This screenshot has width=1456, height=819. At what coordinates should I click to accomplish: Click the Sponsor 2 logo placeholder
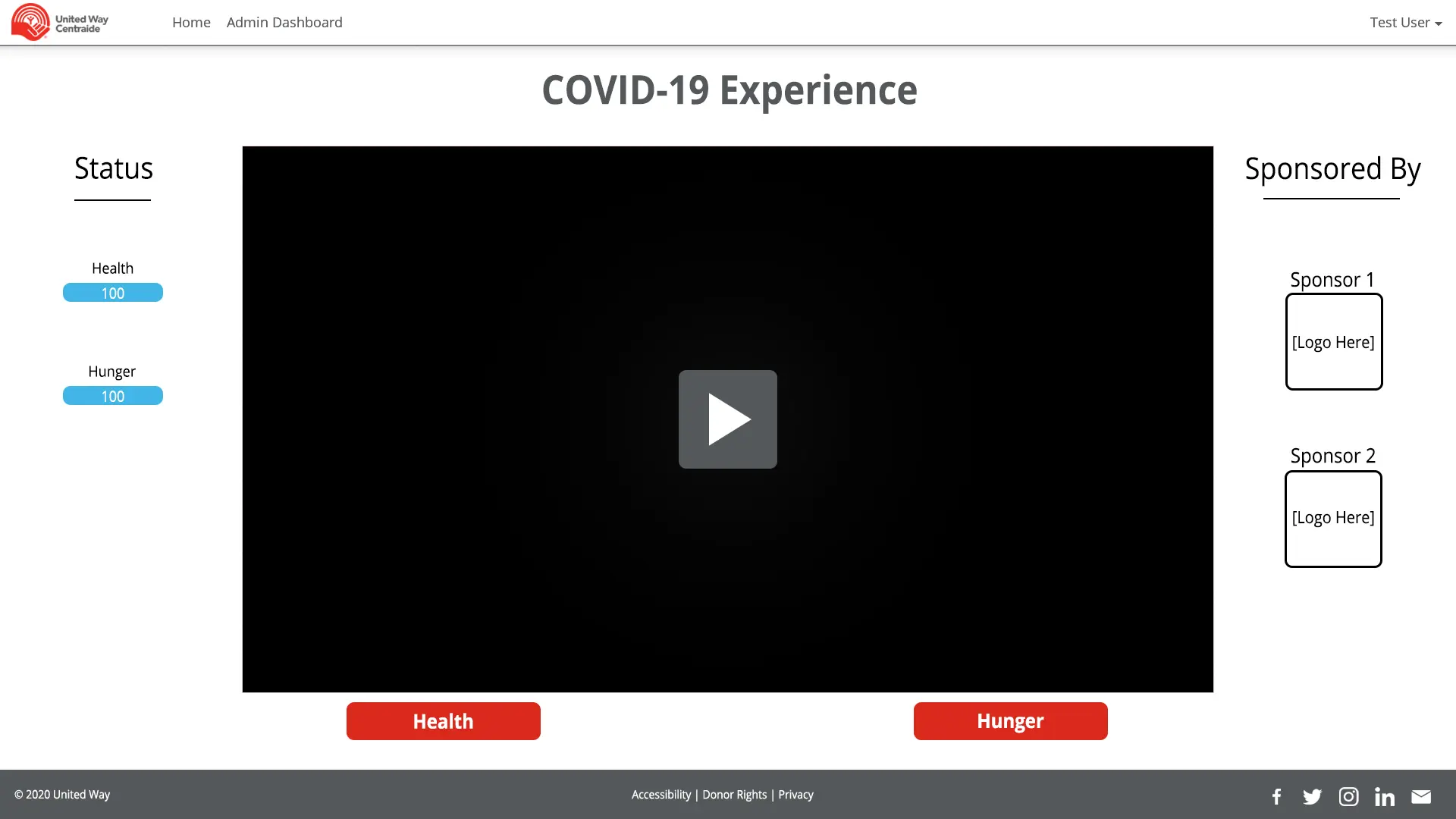pyautogui.click(x=1333, y=518)
